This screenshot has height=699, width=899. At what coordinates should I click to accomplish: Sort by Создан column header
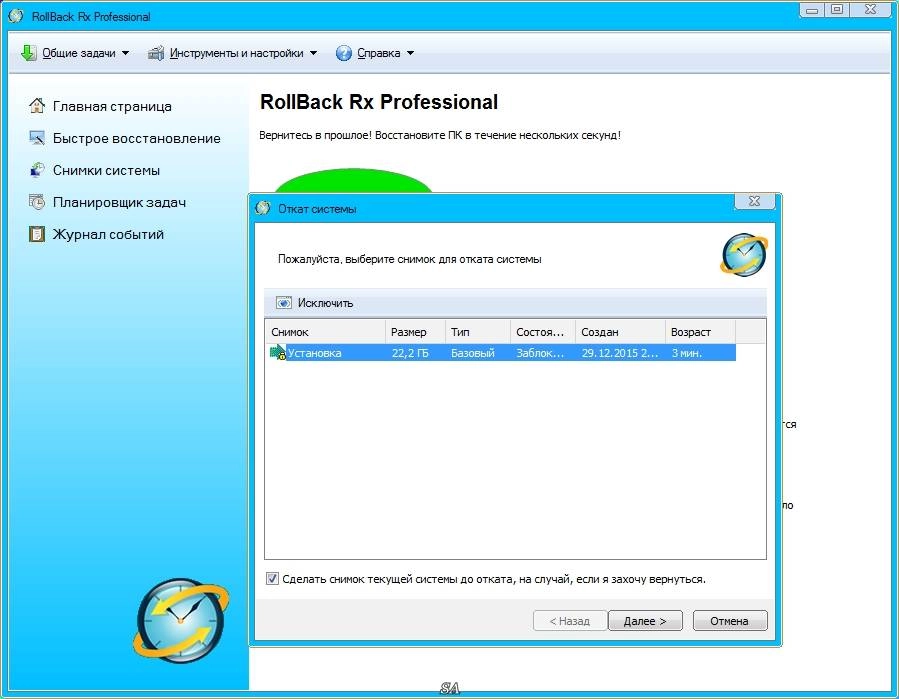(620, 332)
